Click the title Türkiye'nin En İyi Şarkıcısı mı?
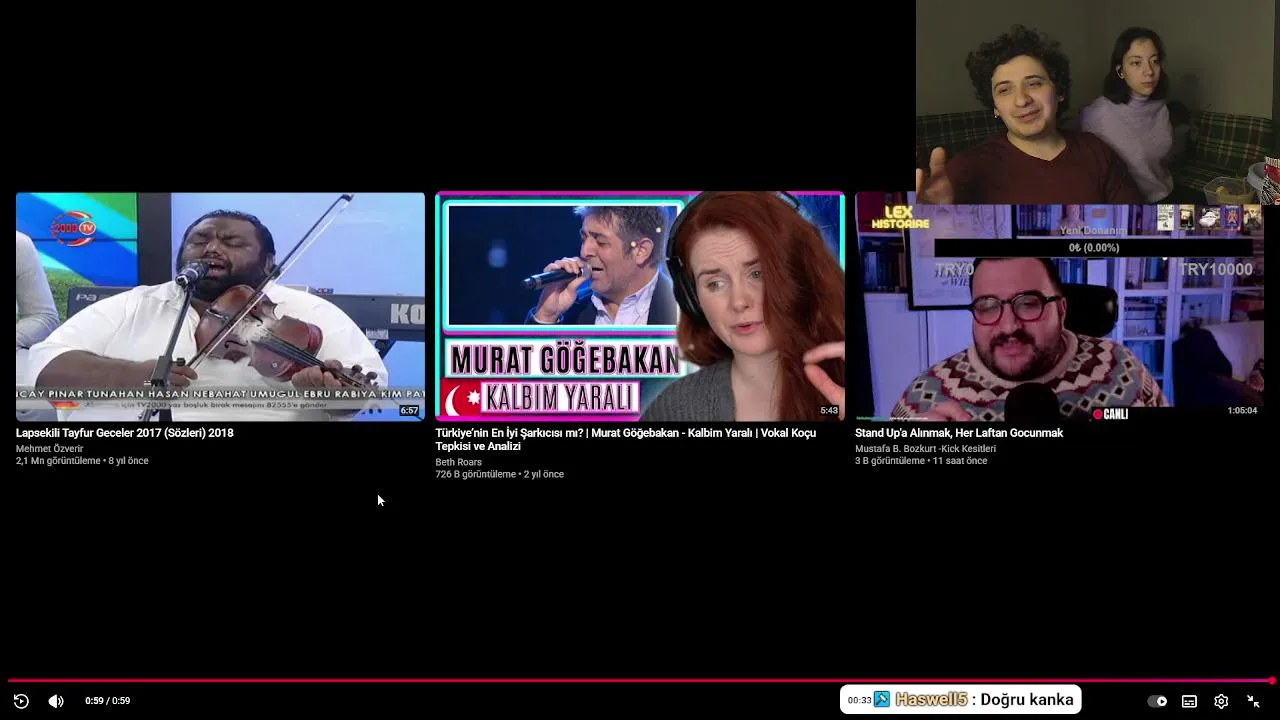The image size is (1280, 720). tap(625, 440)
